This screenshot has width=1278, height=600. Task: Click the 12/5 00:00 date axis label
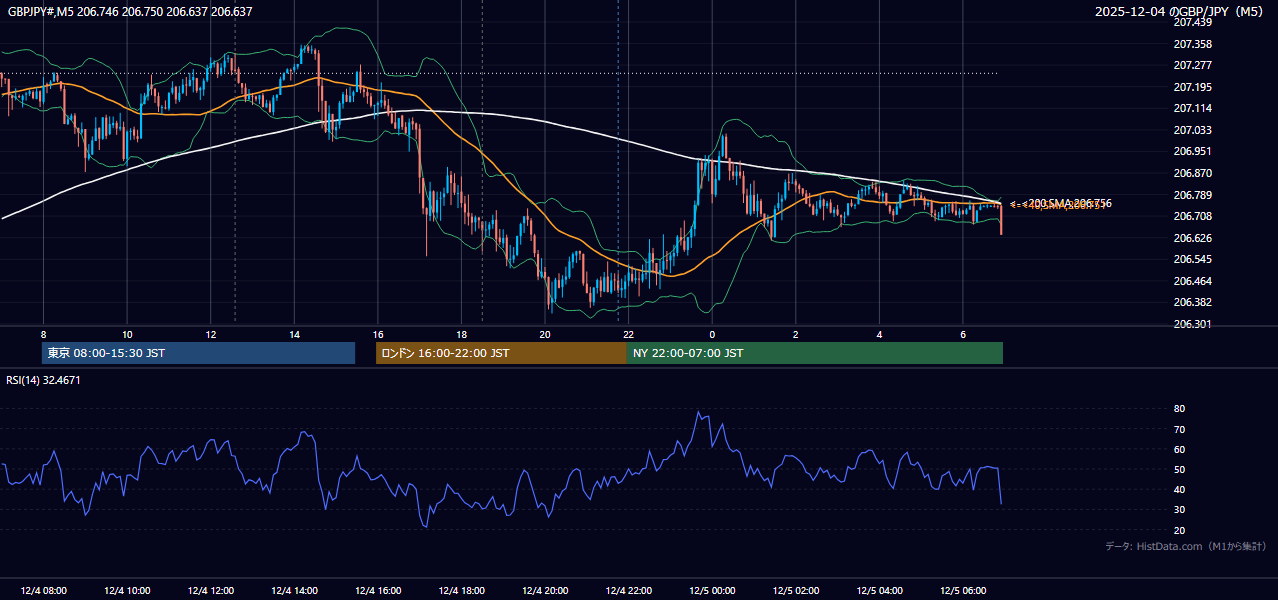pyautogui.click(x=712, y=590)
